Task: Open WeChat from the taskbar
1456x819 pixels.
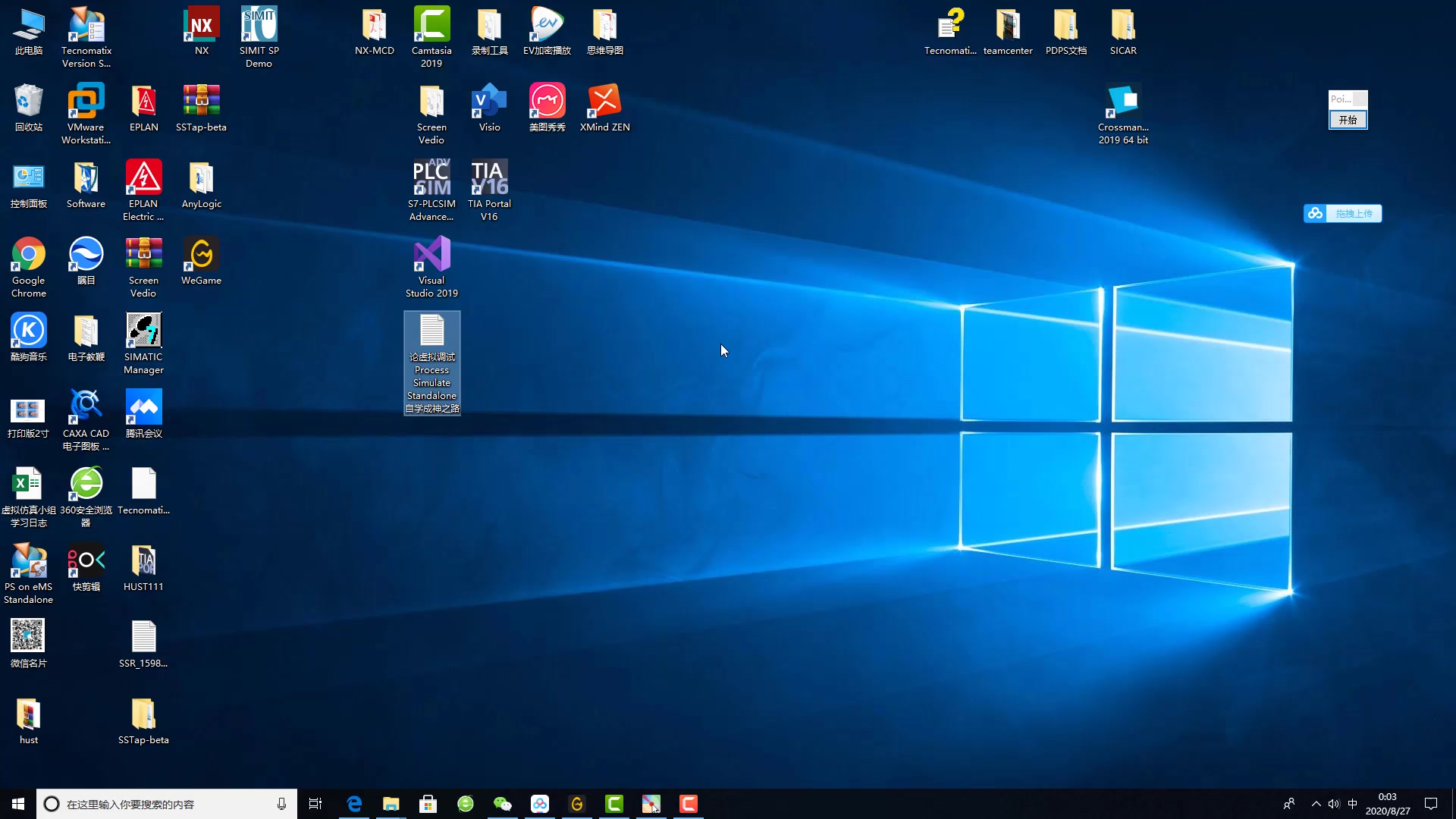Action: (502, 804)
